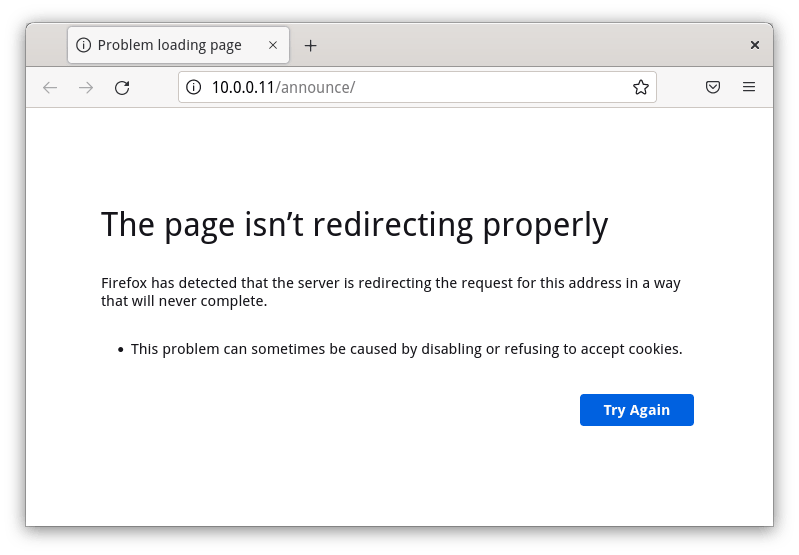Close the Firefox window
This screenshot has height=555, width=799.
click(x=755, y=45)
